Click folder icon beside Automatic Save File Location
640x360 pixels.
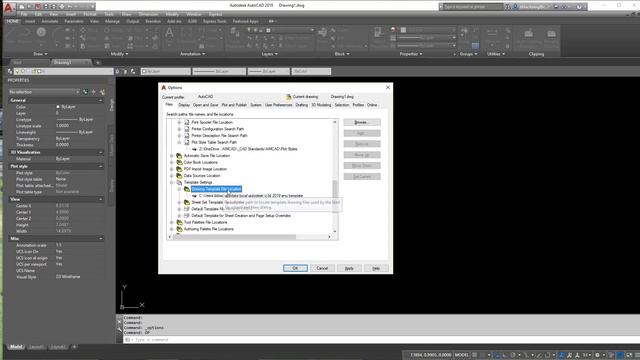click(179, 156)
